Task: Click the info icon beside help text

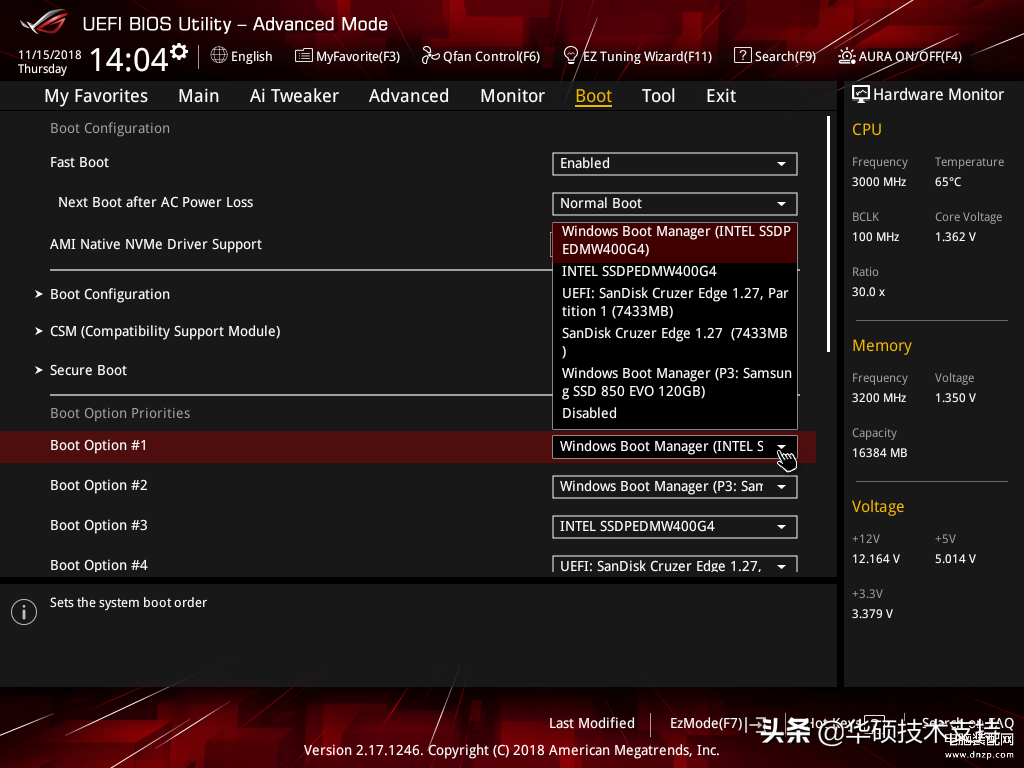Action: [24, 612]
